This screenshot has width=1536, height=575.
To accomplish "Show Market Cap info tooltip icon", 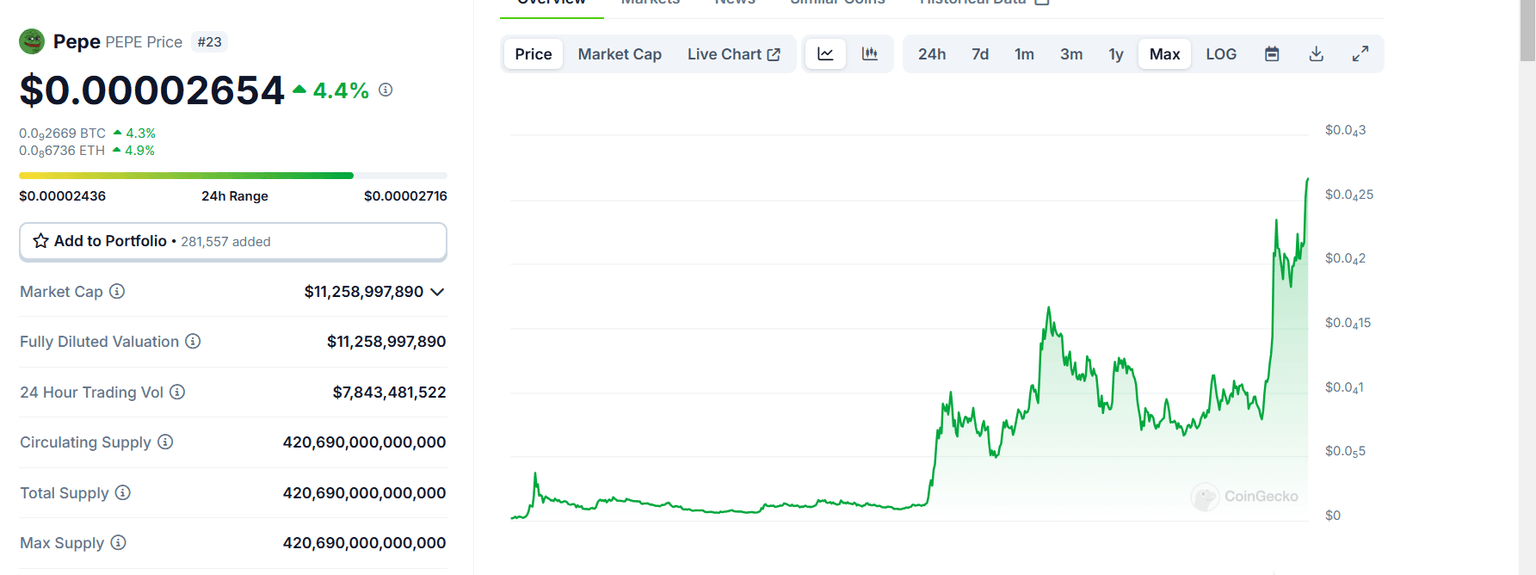I will pos(117,292).
